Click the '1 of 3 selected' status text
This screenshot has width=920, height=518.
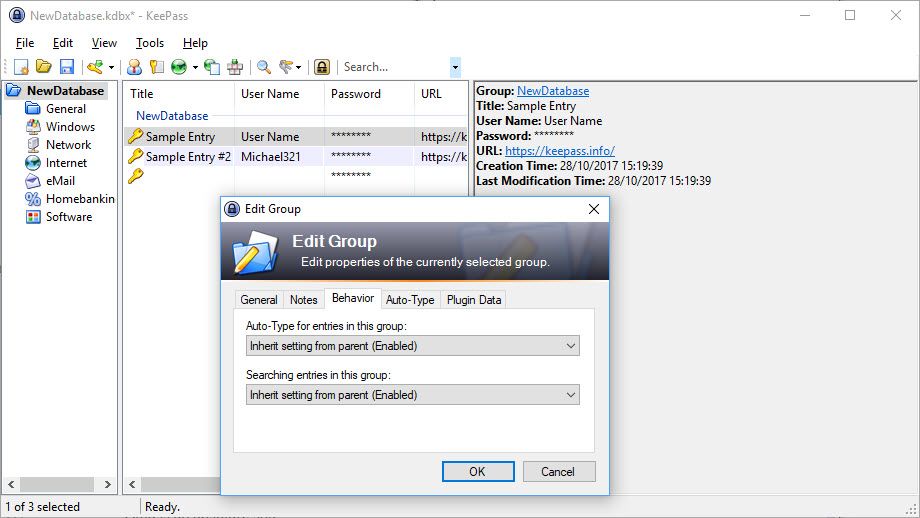pyautogui.click(x=43, y=507)
